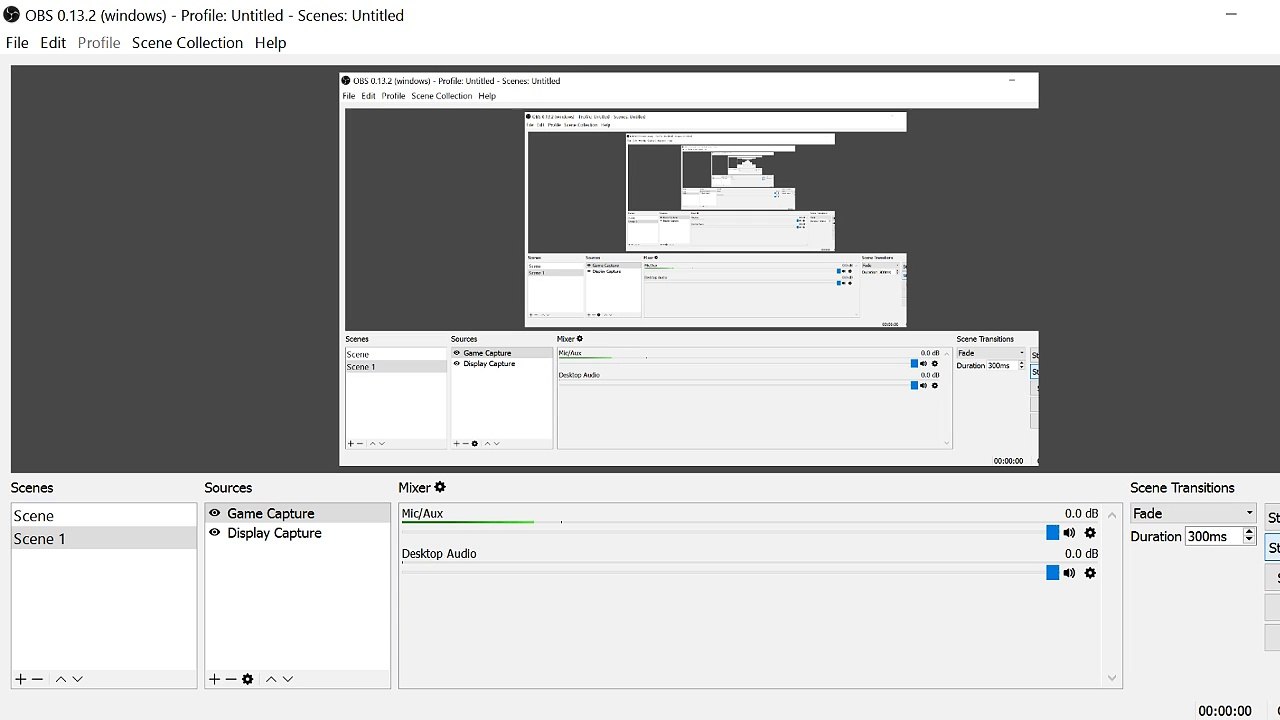Open the Profile menu
Viewport: 1280px width, 720px height.
(99, 43)
